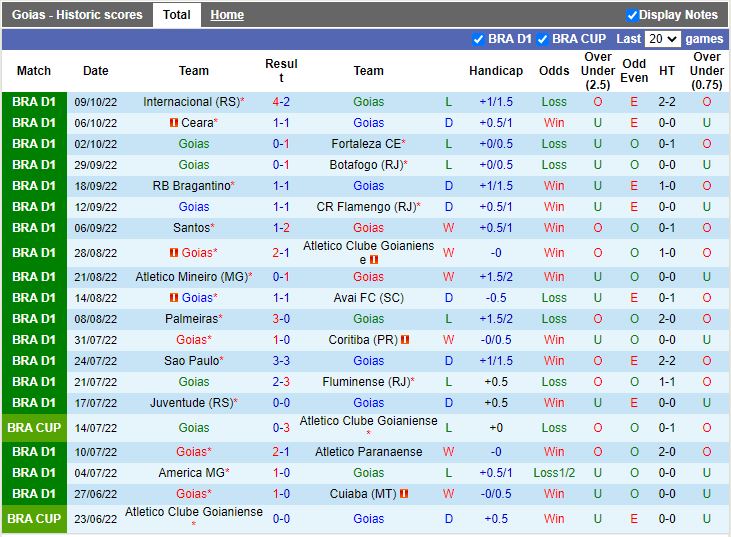
Task: Open the Last games count dropdown
Action: [662, 39]
